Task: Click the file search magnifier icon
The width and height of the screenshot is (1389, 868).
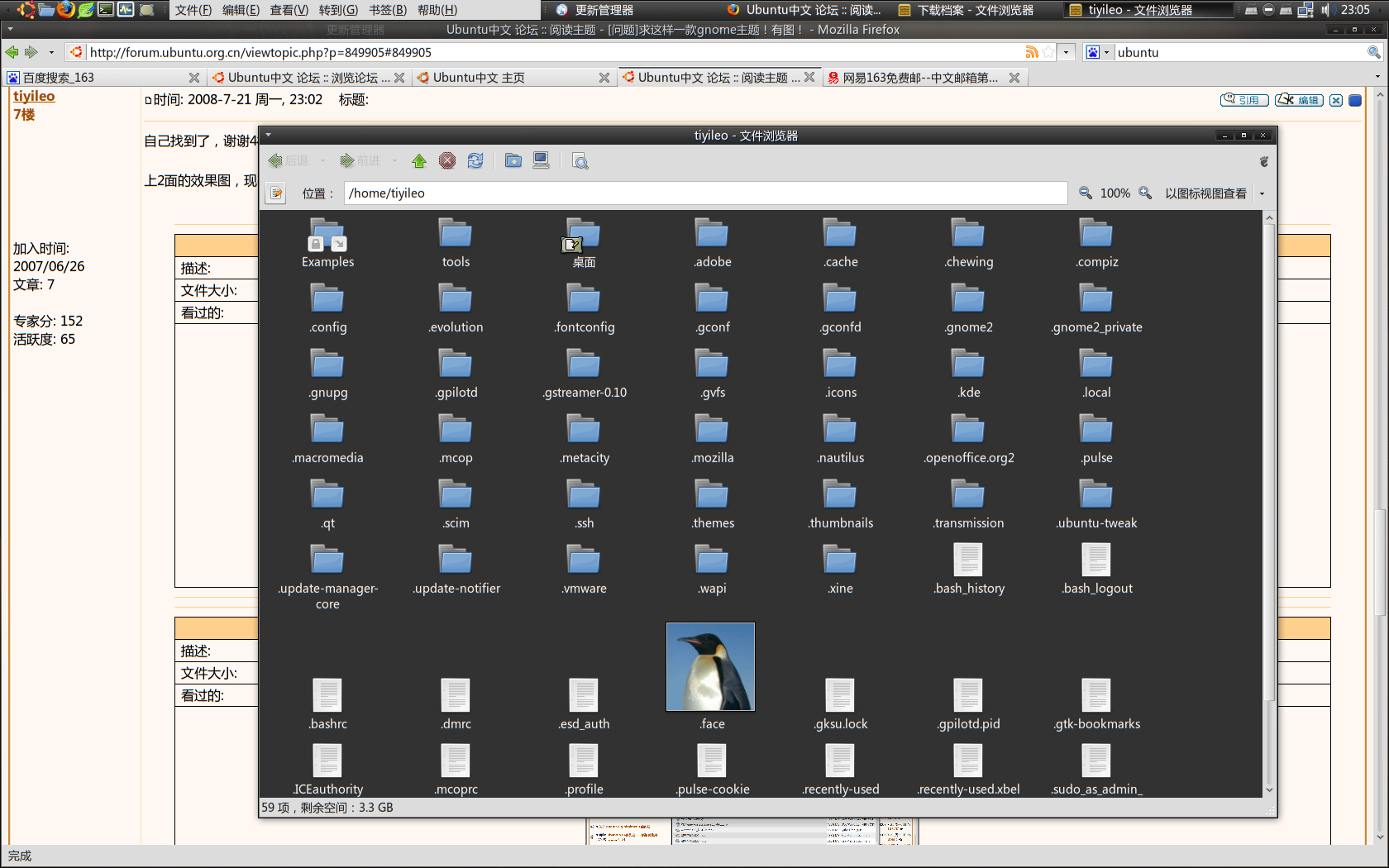Action: (580, 161)
